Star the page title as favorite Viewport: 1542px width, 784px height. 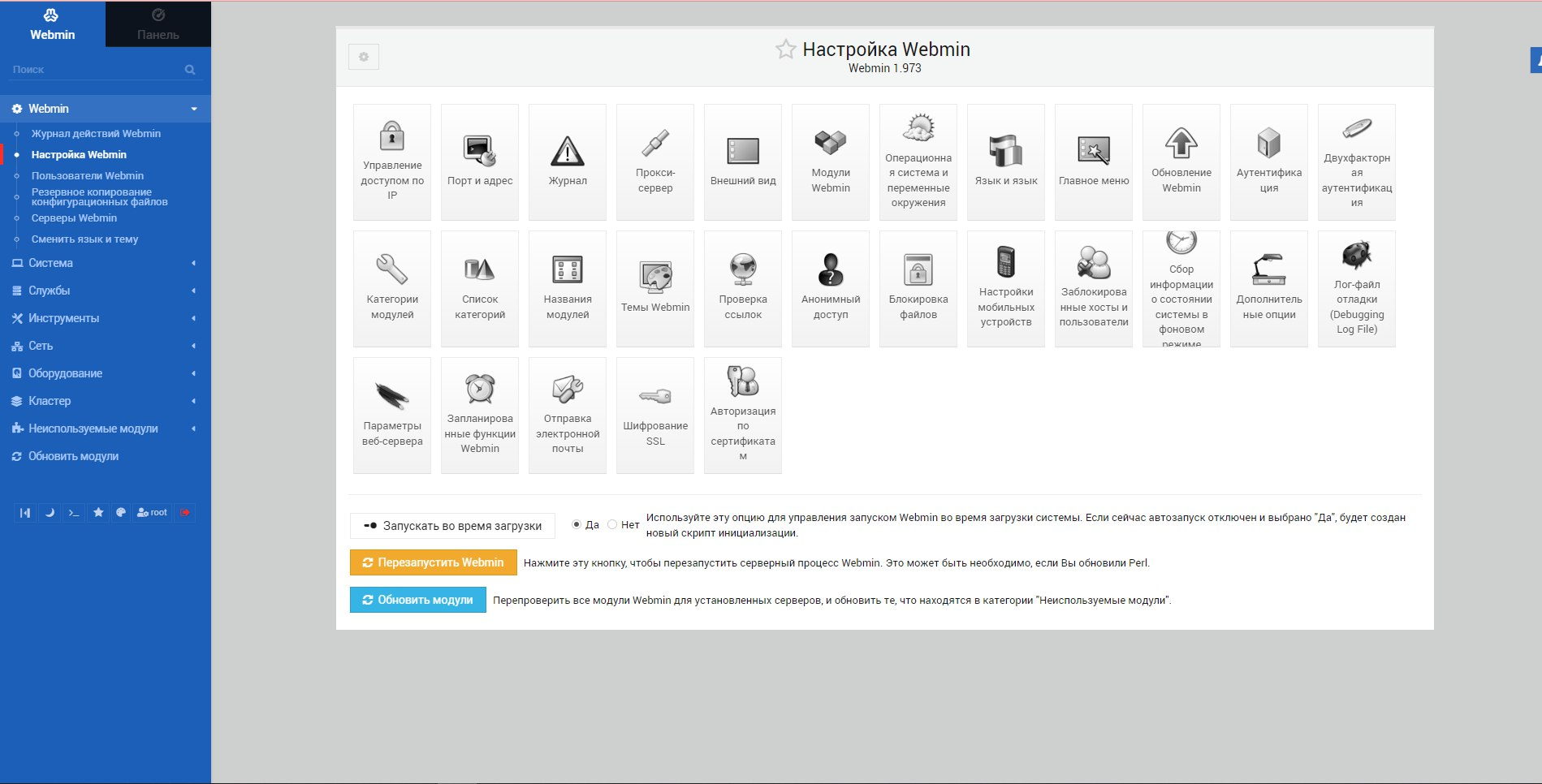click(785, 50)
